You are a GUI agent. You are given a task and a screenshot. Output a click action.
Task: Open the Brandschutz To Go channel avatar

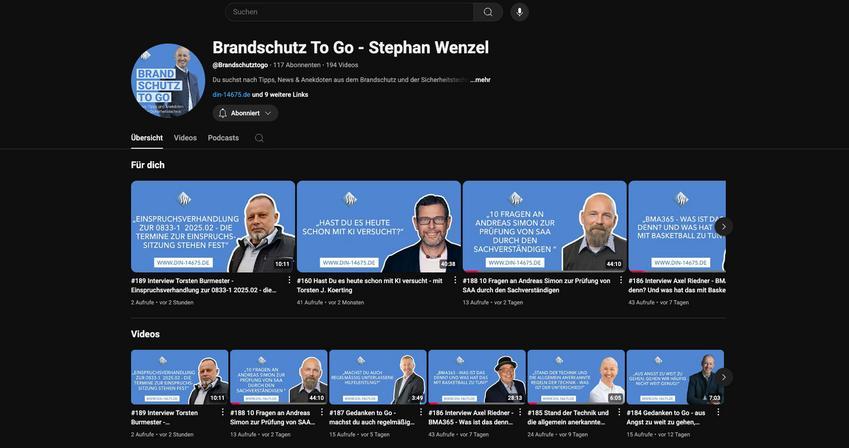pyautogui.click(x=168, y=81)
